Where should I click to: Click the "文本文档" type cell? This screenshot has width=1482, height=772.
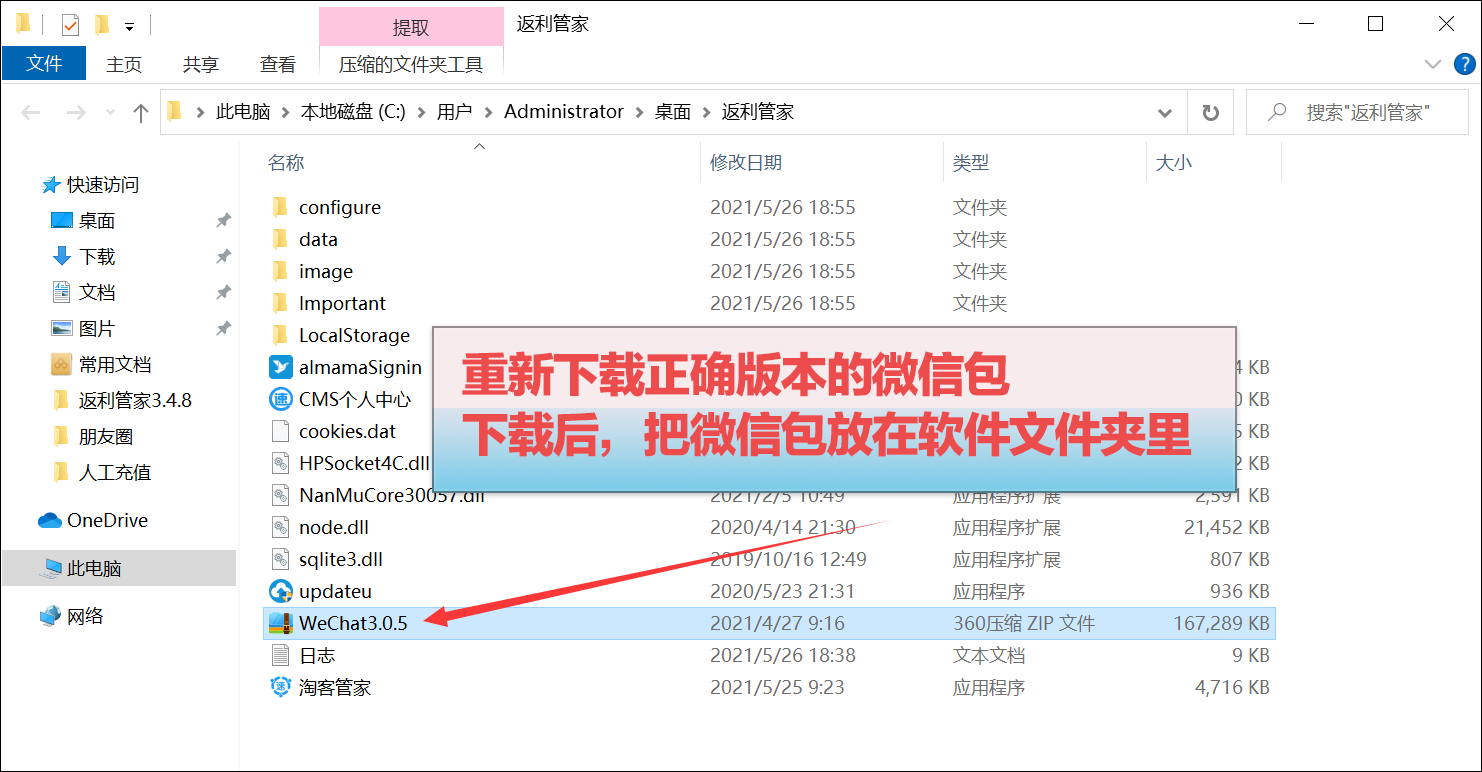pos(989,655)
